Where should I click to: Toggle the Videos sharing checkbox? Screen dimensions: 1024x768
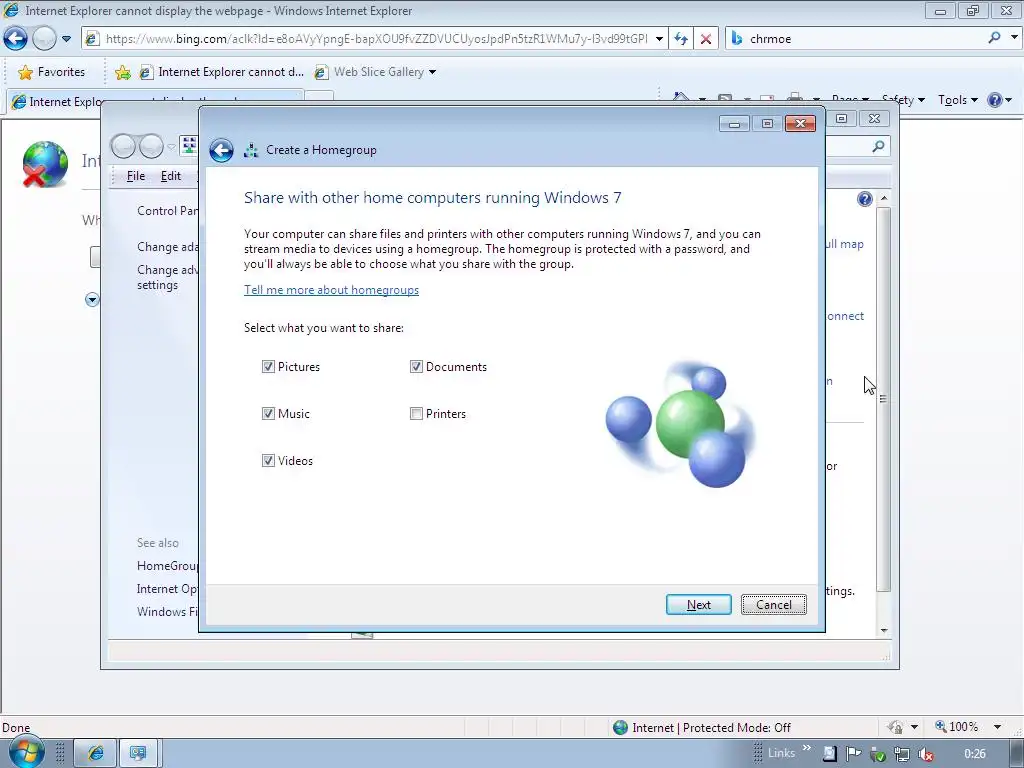point(268,460)
